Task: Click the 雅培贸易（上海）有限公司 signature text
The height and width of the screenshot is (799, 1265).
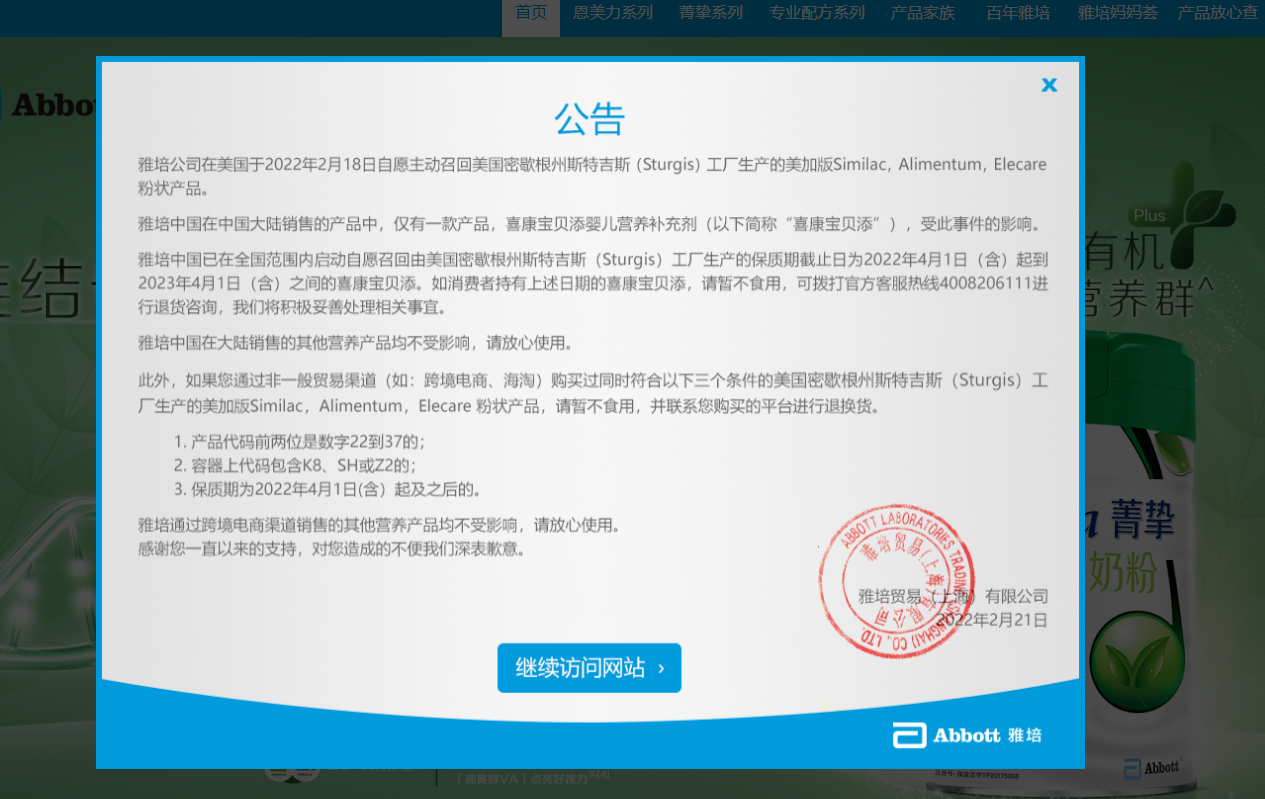Action: click(953, 596)
